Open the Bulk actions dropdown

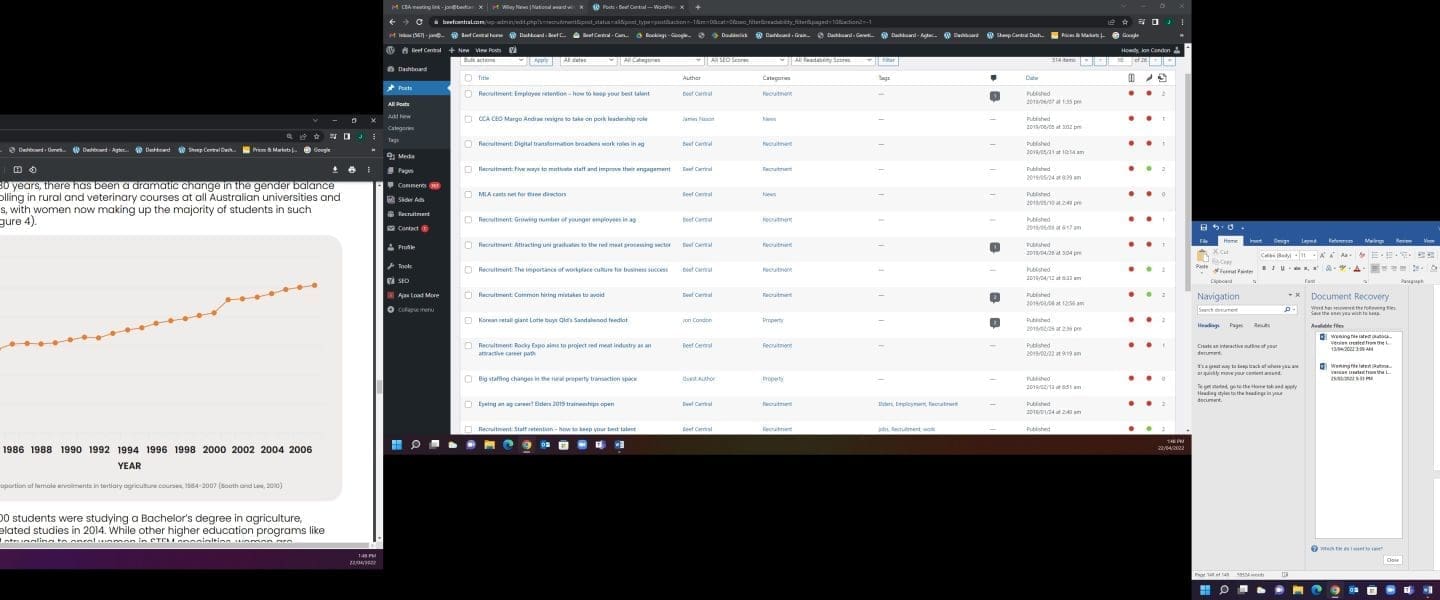[x=493, y=60]
